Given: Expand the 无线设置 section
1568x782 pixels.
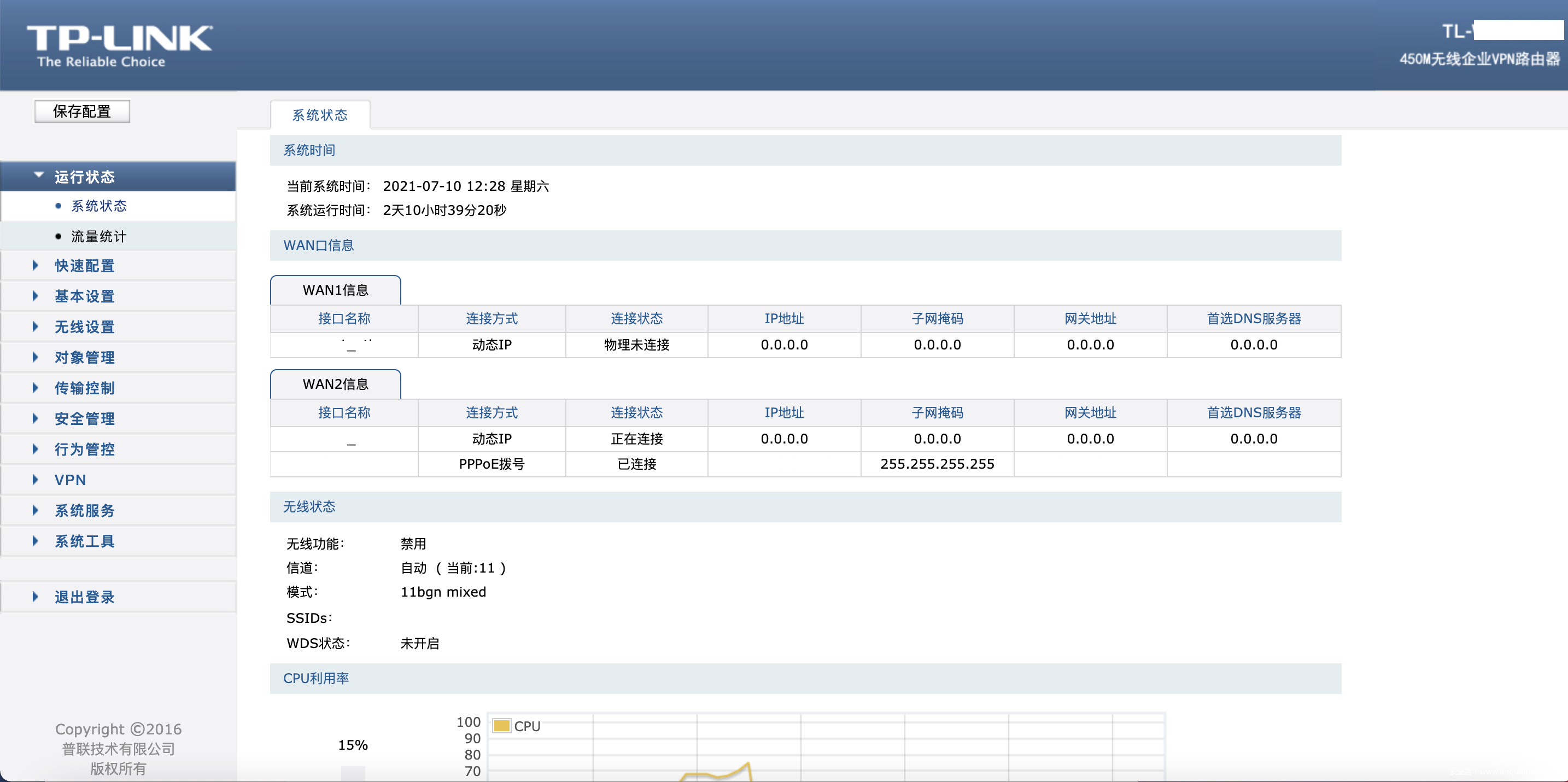Looking at the screenshot, I should click(x=85, y=327).
